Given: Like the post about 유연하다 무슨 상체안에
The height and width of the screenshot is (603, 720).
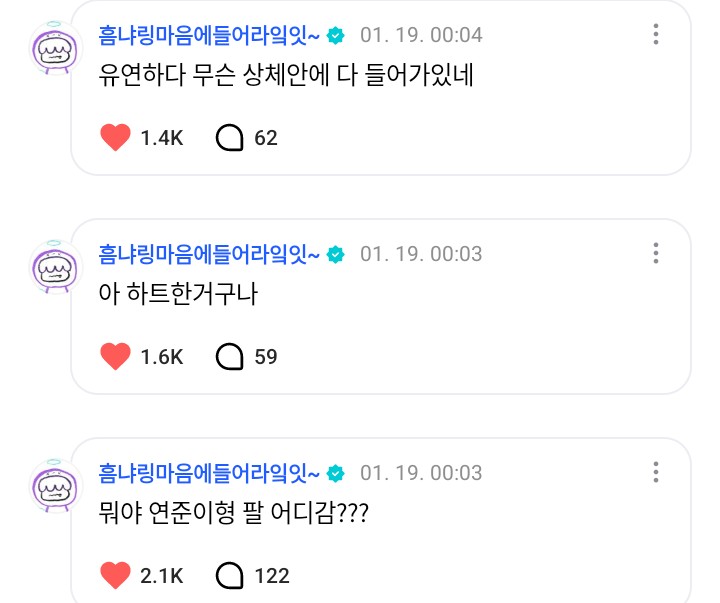Looking at the screenshot, I should point(115,137).
